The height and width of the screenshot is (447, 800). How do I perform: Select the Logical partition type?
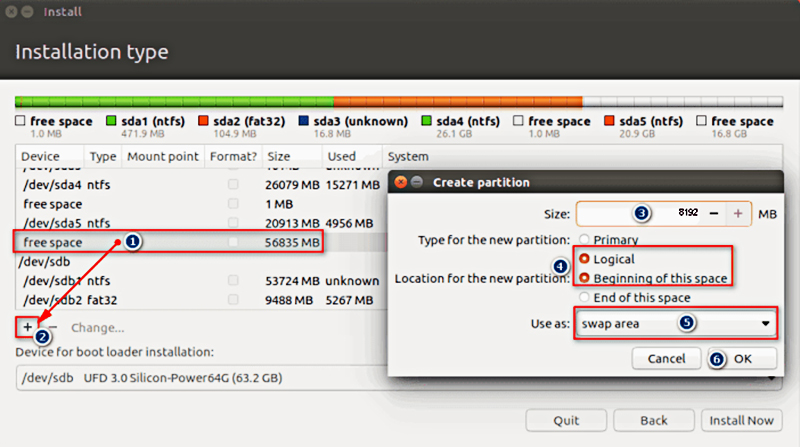click(x=584, y=259)
